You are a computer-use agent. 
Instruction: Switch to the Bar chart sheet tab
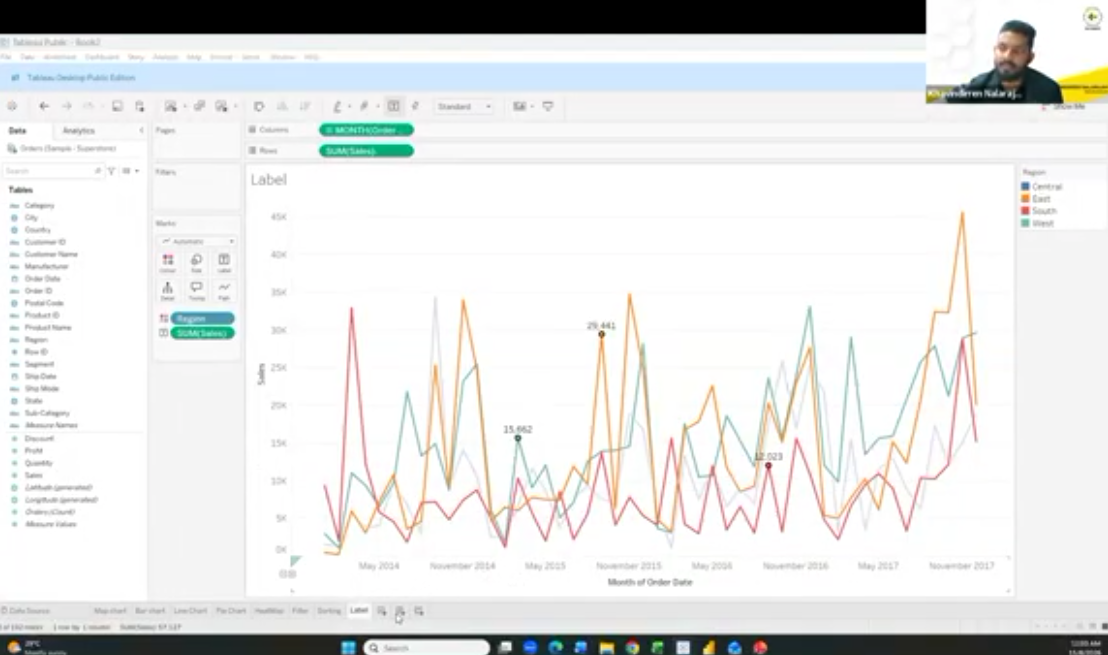[x=150, y=610]
